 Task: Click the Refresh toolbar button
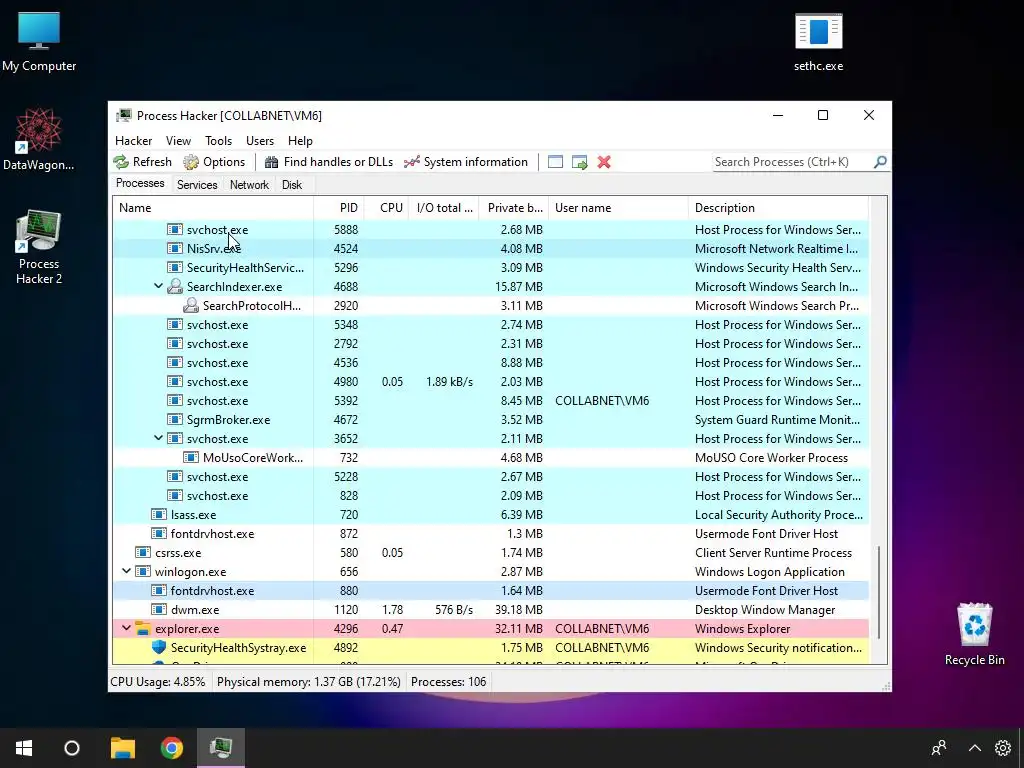(142, 162)
